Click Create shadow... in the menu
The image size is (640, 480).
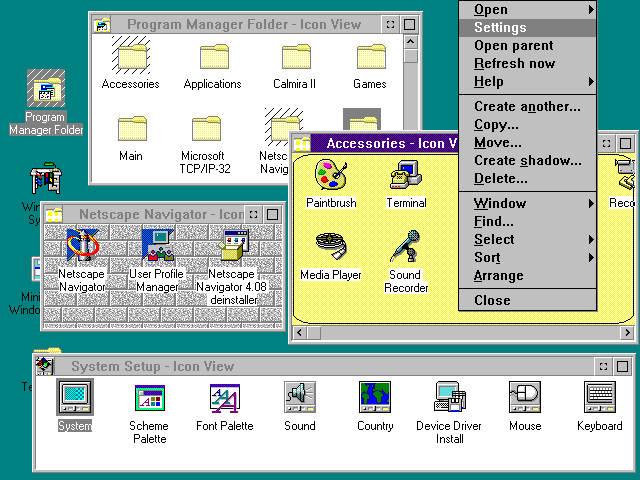[x=527, y=161]
